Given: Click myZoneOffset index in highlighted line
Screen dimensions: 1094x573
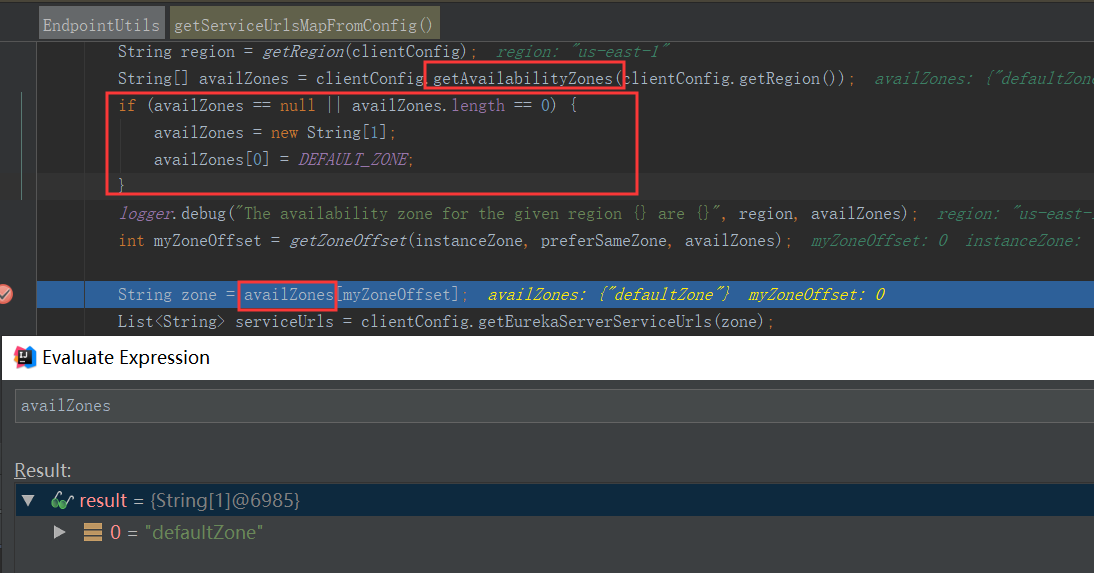Looking at the screenshot, I should pyautogui.click(x=397, y=295).
